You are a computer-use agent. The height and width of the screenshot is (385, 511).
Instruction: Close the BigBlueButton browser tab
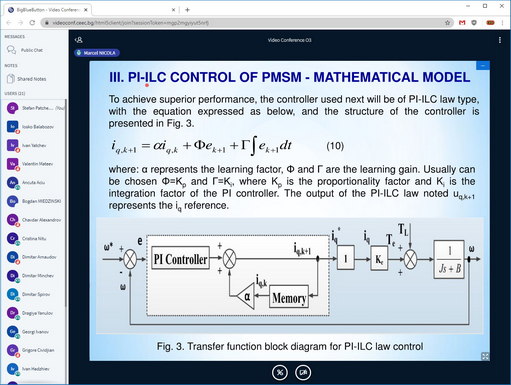point(86,10)
